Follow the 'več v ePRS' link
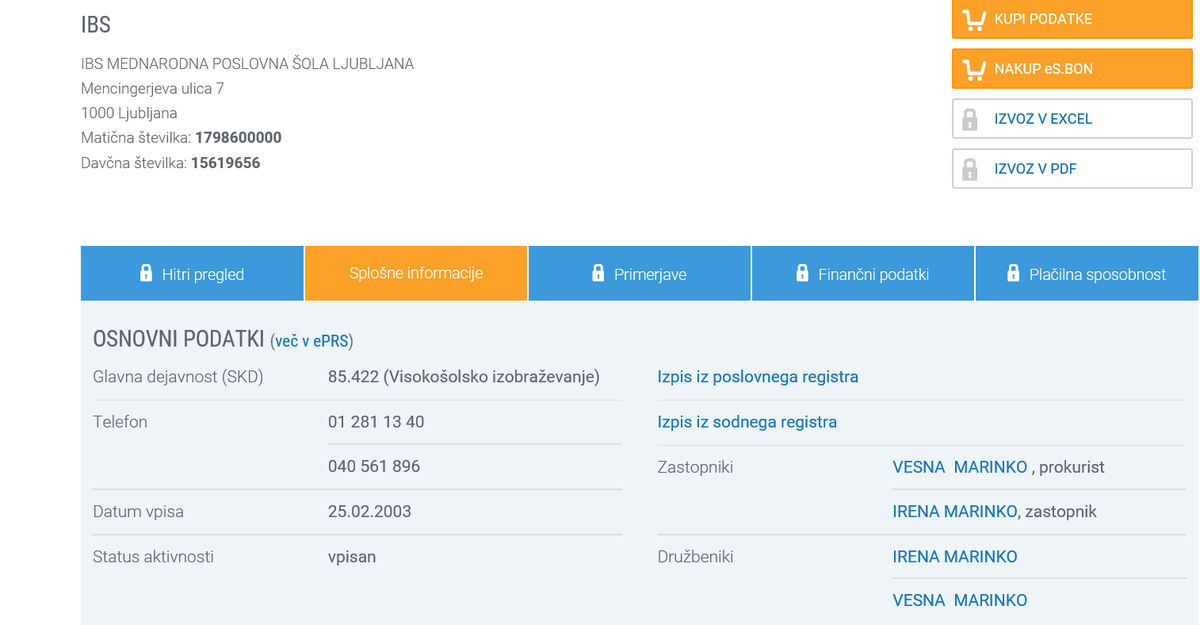The width and height of the screenshot is (1200, 625). [x=312, y=341]
